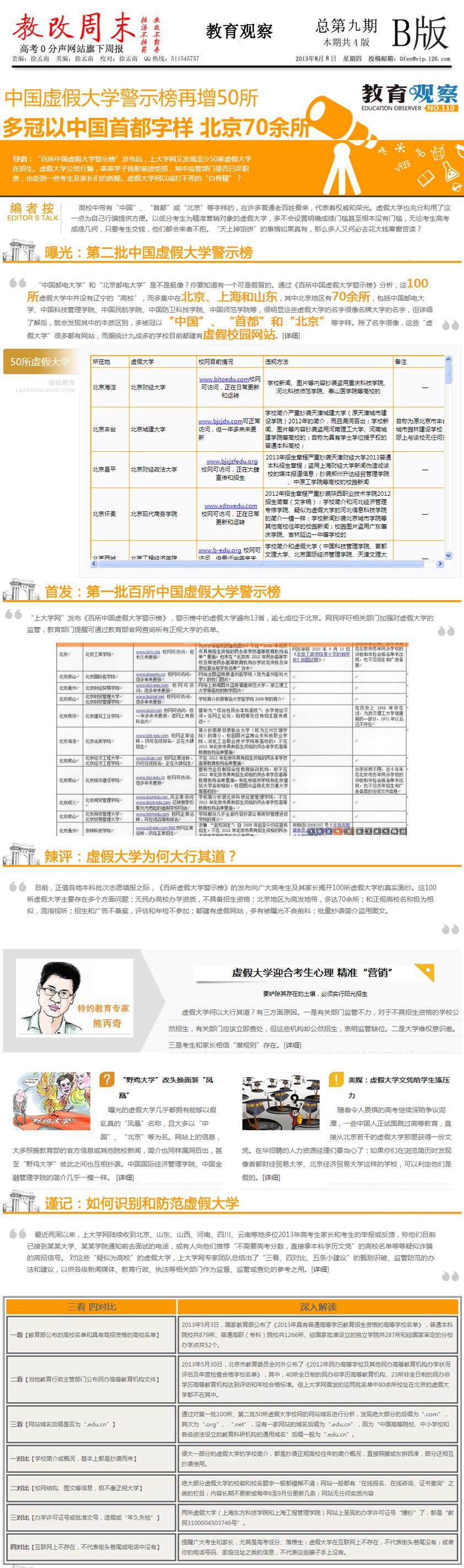Screen dimensions: 464x1568
Task: Open [详细] ending the 野鸡大学 article
Action: click(x=125, y=1178)
